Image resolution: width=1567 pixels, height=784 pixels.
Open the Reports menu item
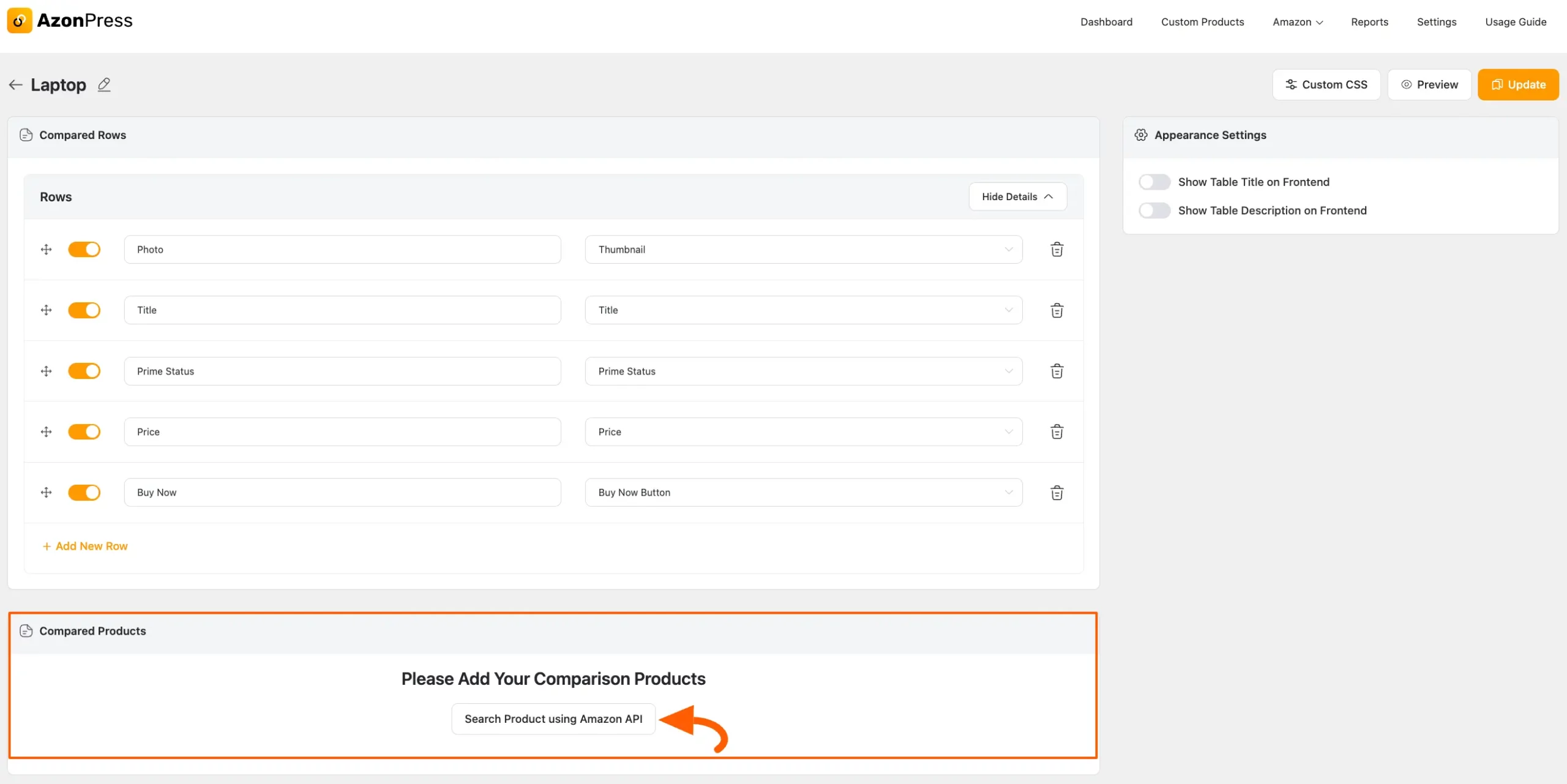(x=1370, y=21)
